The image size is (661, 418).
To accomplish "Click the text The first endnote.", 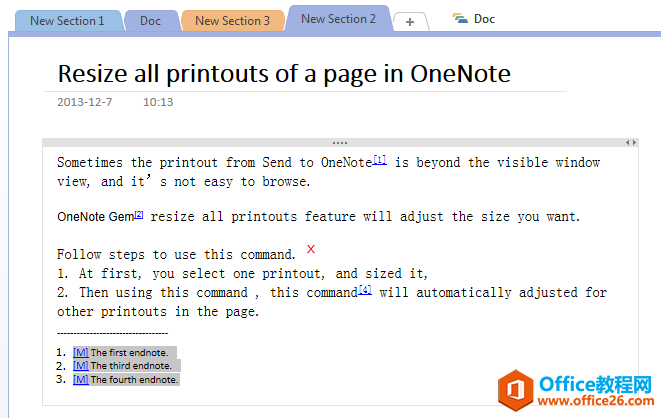I will (129, 353).
